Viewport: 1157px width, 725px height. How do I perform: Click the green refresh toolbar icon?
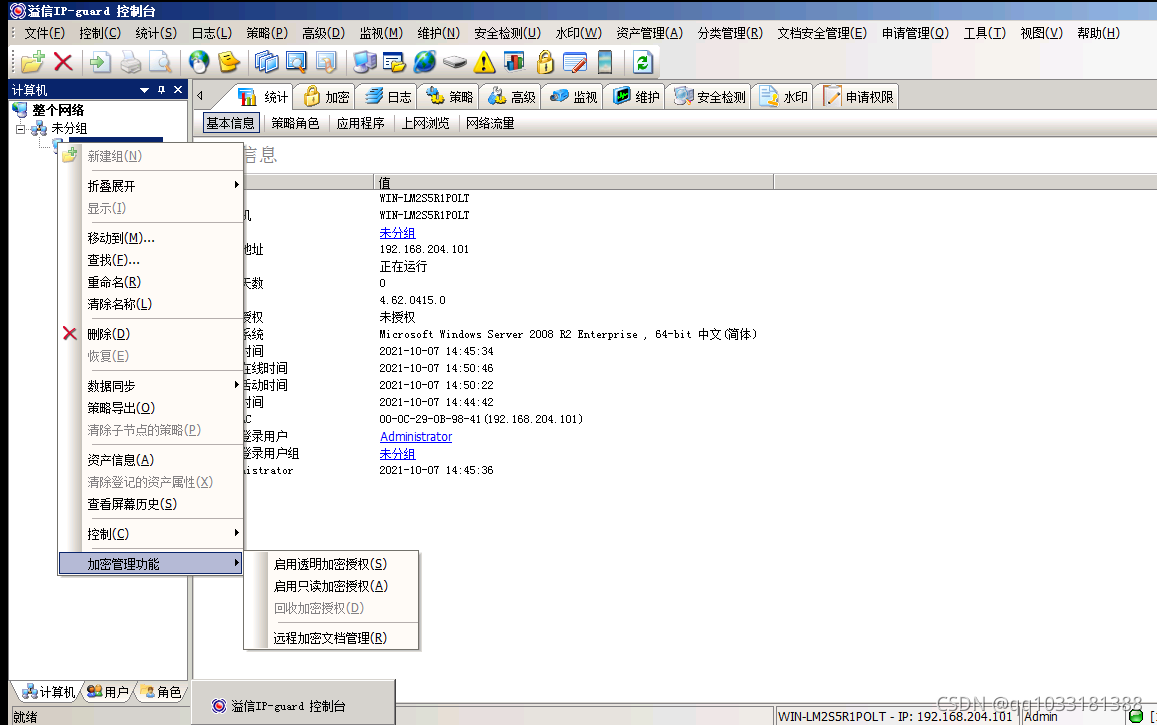[643, 63]
